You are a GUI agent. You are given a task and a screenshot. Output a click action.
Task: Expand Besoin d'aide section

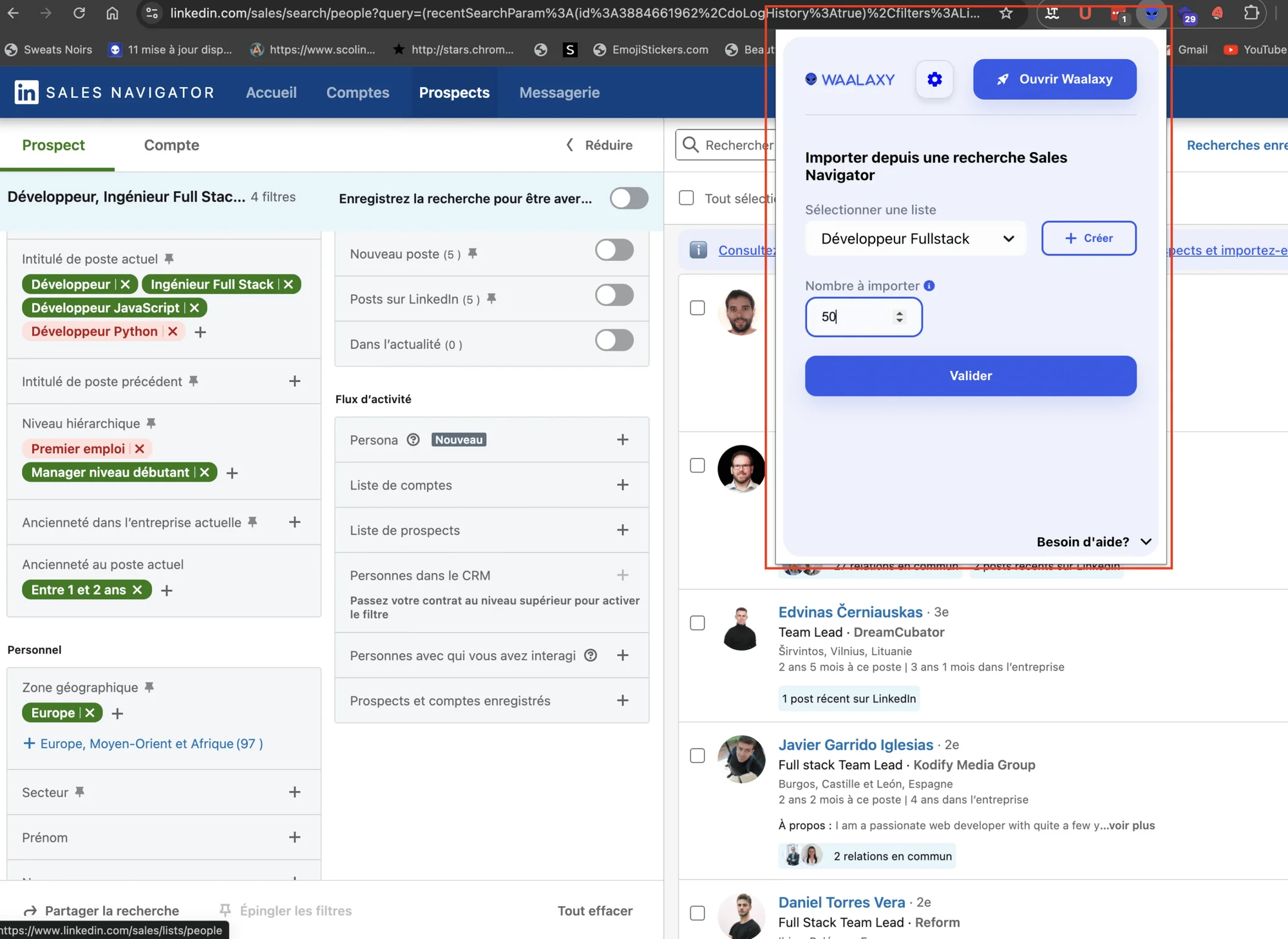click(1094, 542)
